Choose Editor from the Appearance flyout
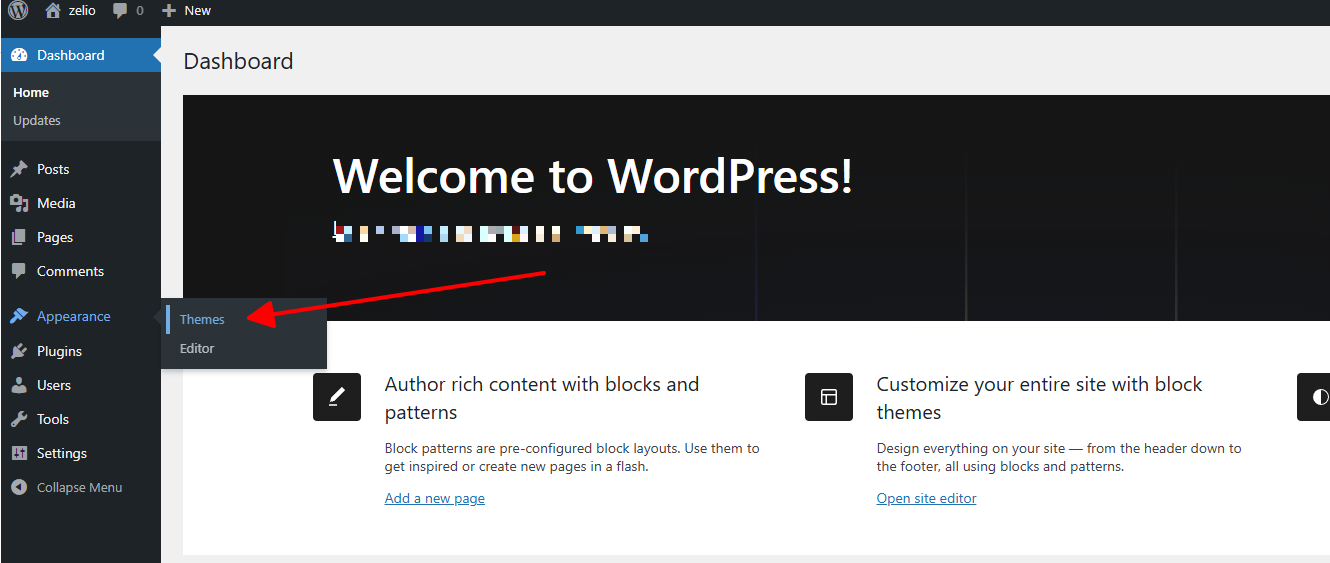Image resolution: width=1330 pixels, height=563 pixels. [x=197, y=348]
